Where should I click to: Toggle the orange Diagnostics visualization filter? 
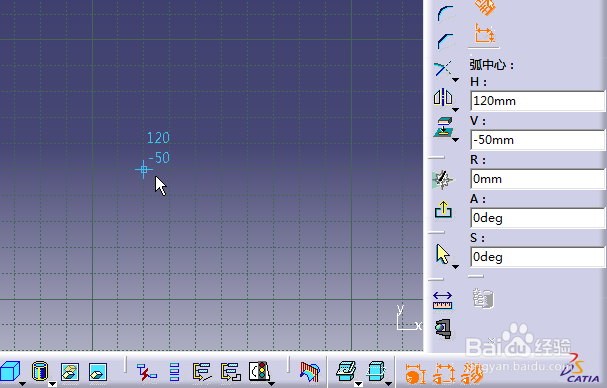coord(415,374)
